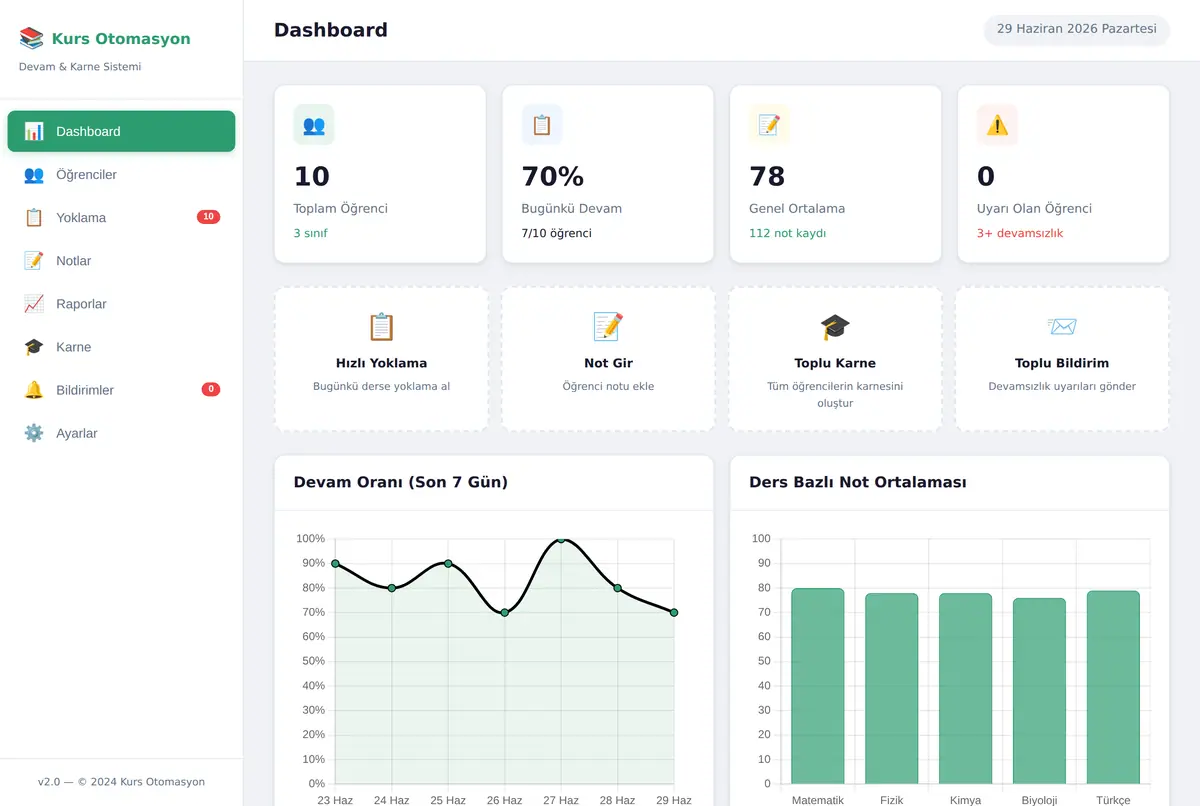
Task: Click the "3 sınıf" text
Action: tap(310, 233)
